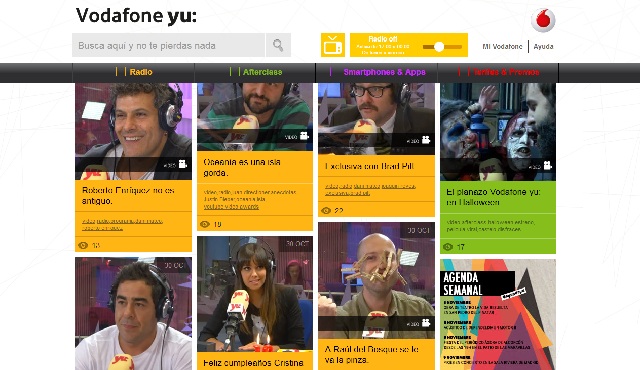Click the video camera icon on Raúl del Bosque card

coord(426,323)
